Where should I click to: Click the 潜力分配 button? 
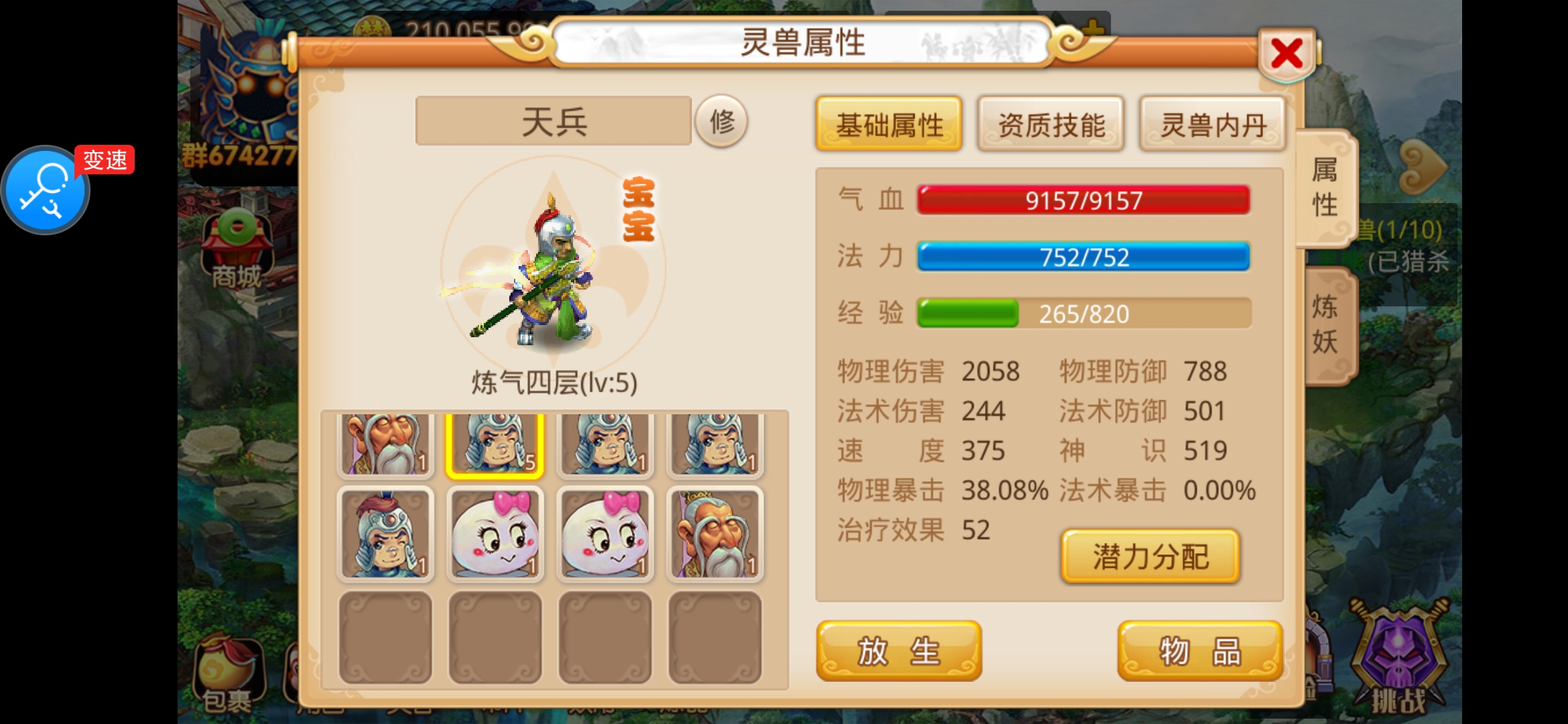click(x=1151, y=556)
